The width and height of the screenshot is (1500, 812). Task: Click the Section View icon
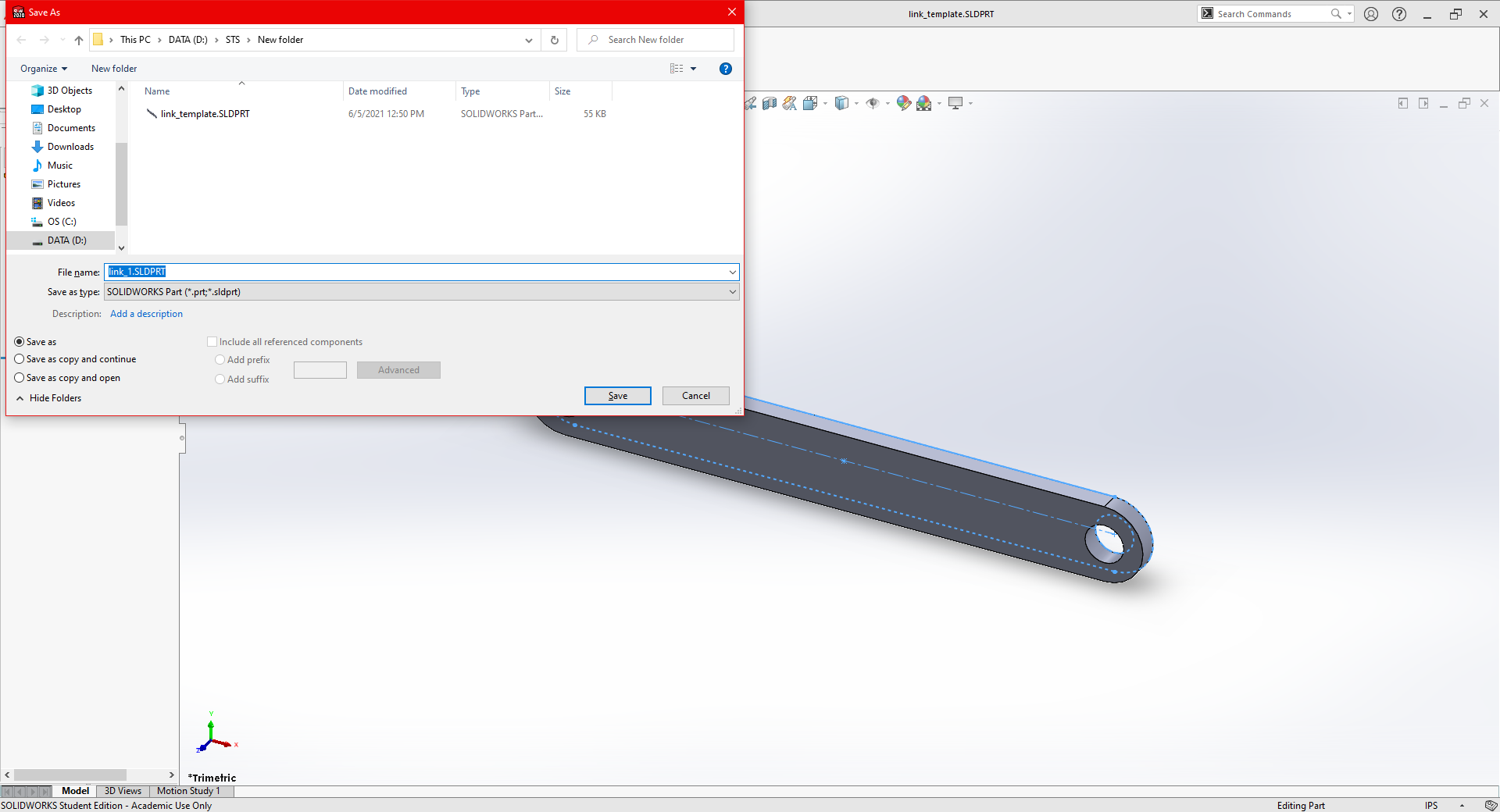click(x=770, y=103)
